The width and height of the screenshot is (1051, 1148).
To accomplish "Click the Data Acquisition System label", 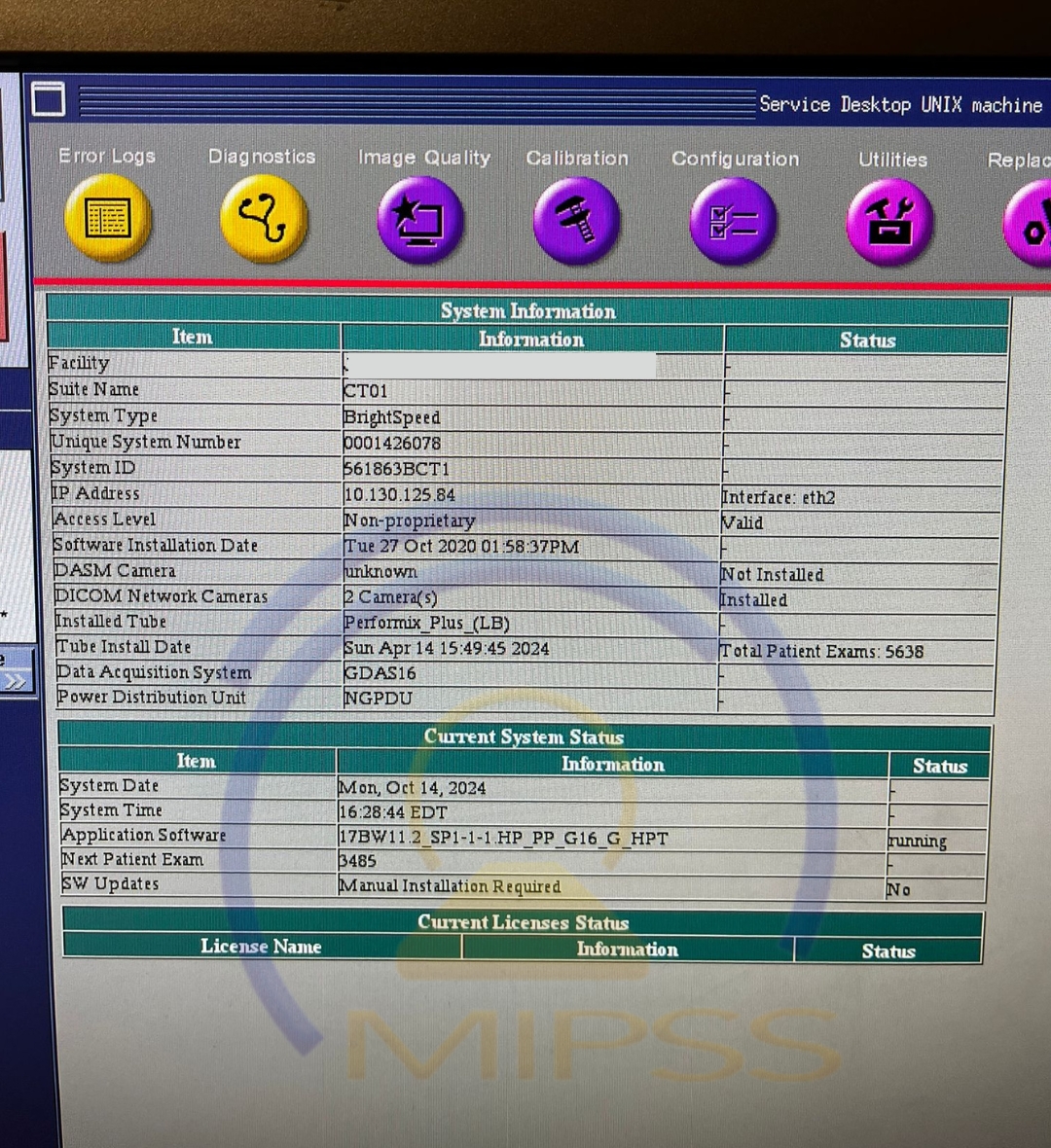I will (154, 672).
